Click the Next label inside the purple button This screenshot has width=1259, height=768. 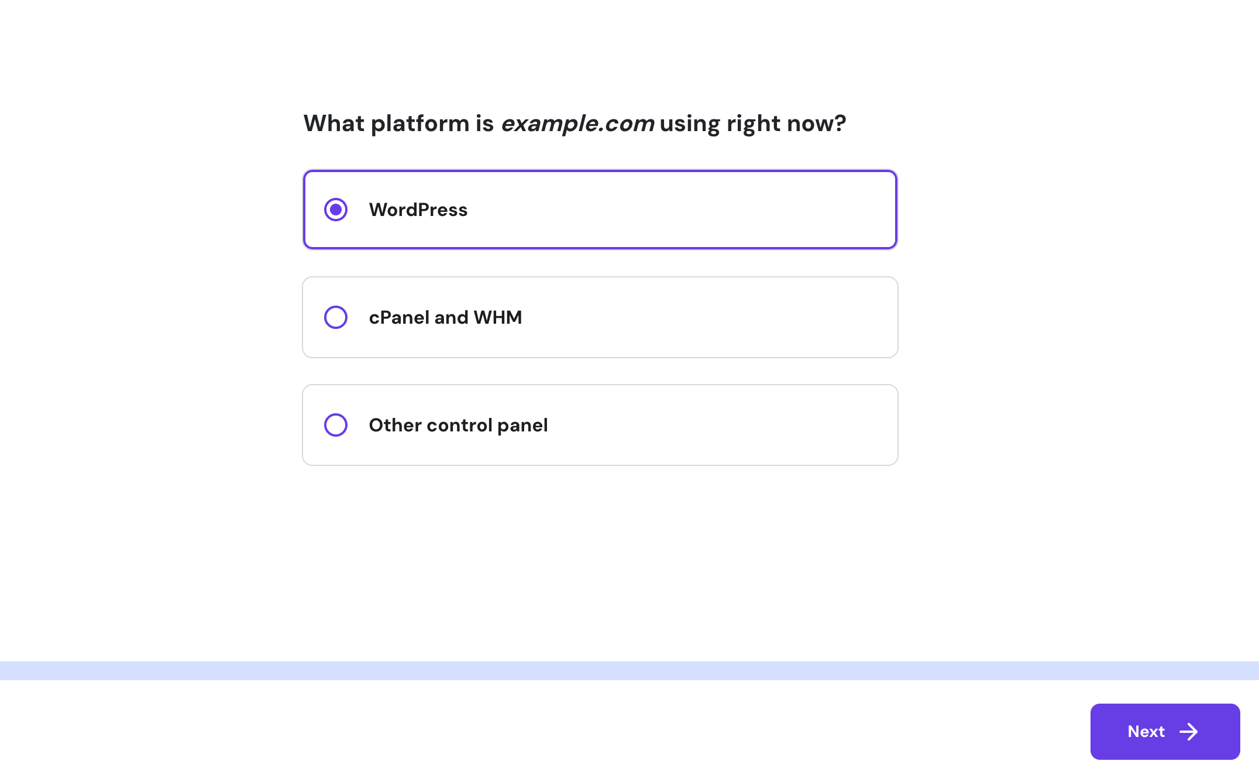(1145, 731)
